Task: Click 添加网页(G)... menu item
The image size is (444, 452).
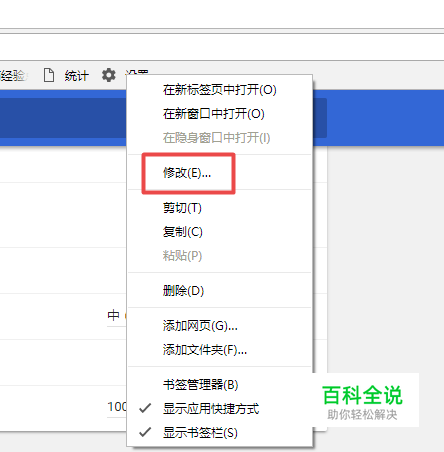Action: [220, 326]
